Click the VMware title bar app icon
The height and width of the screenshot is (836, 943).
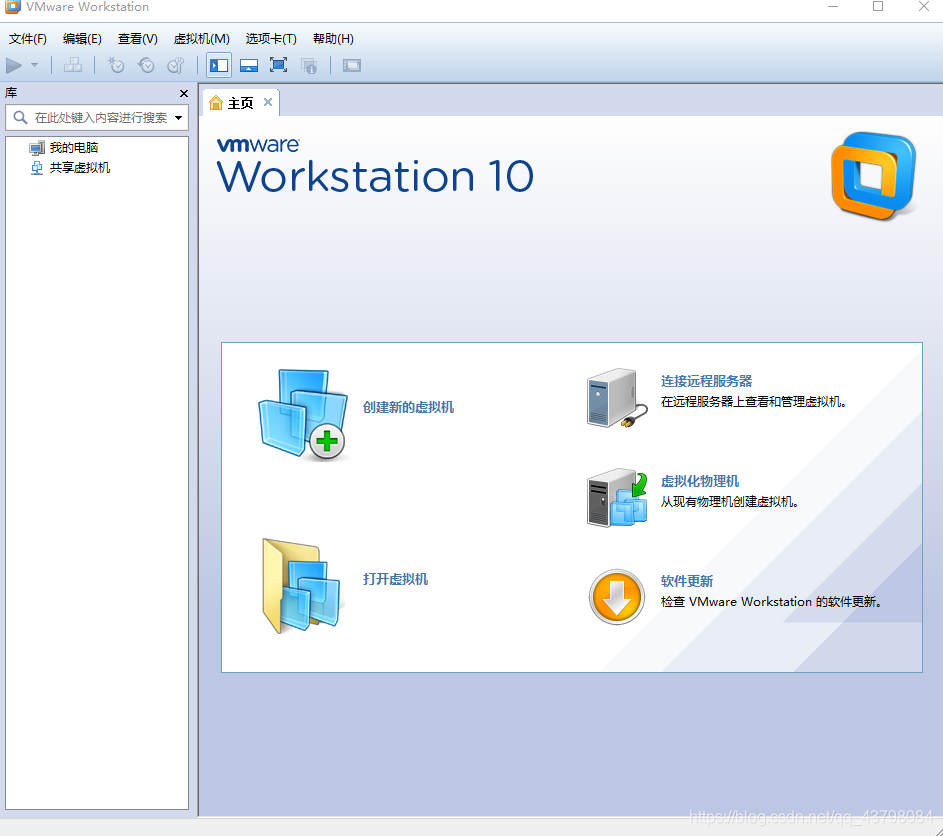pyautogui.click(x=12, y=7)
